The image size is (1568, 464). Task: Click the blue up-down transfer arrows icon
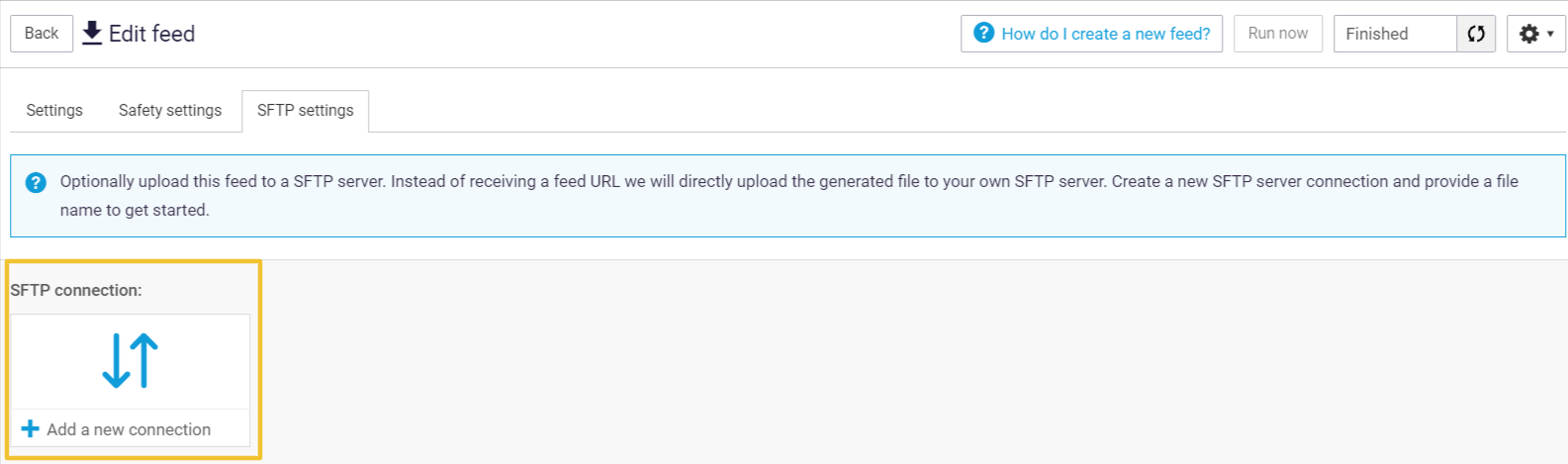coord(130,359)
